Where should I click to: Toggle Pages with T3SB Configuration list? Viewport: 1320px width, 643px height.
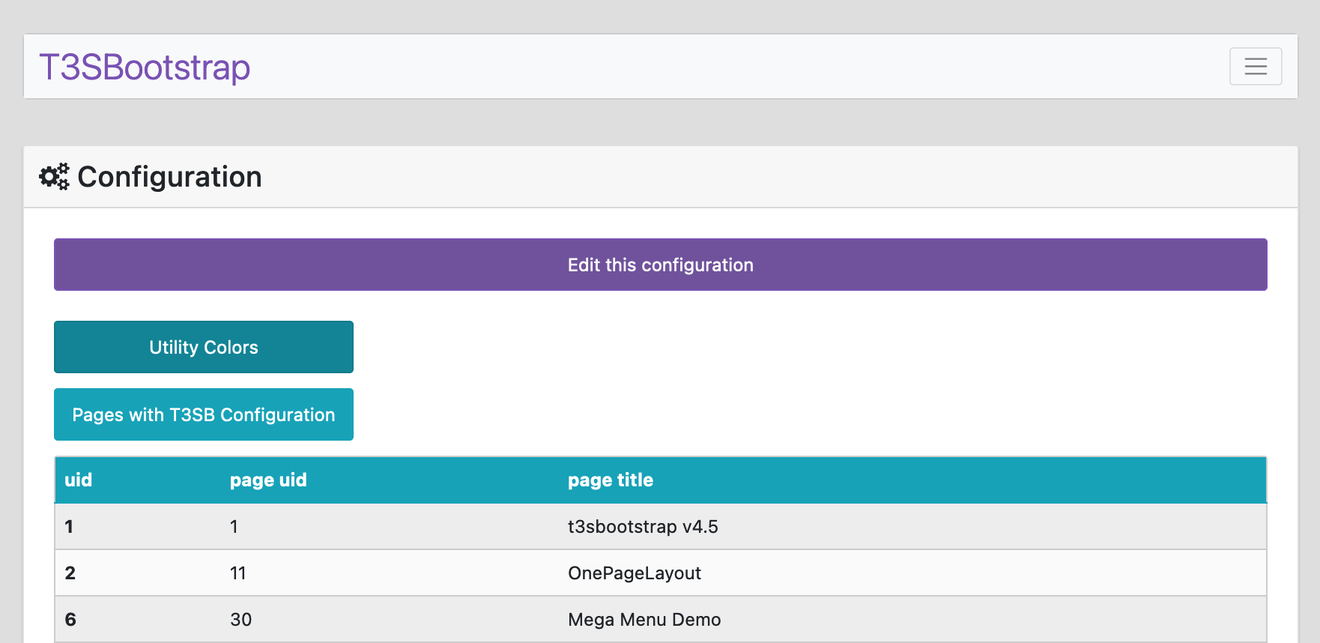[x=204, y=414]
